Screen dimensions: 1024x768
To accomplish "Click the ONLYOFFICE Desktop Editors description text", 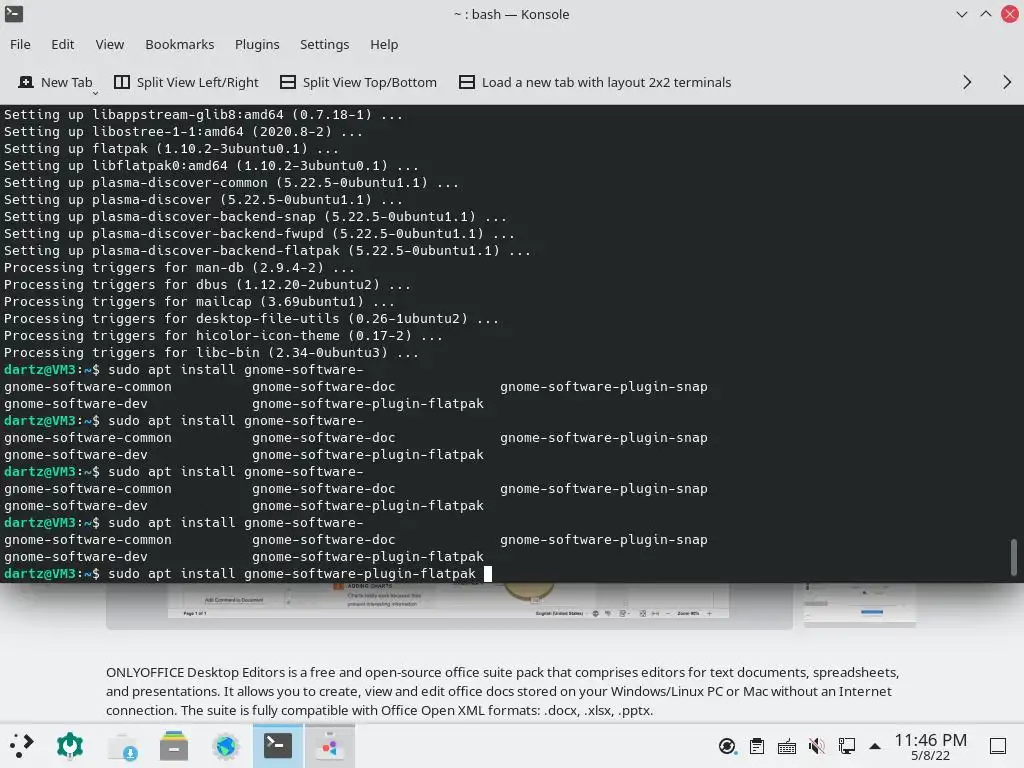I will pyautogui.click(x=503, y=691).
